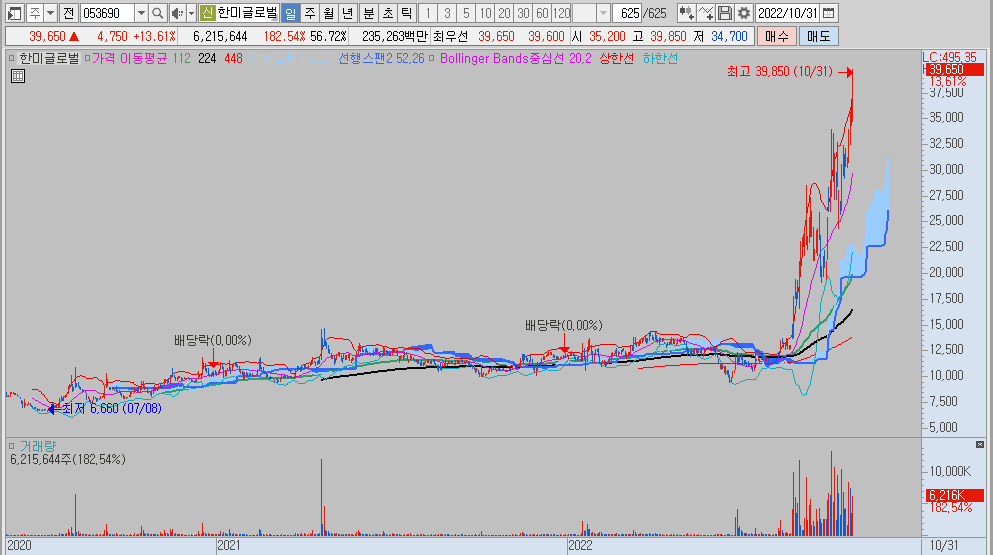
Task: Click the 한미글로벌 chart legend label
Action: pyautogui.click(x=49, y=58)
